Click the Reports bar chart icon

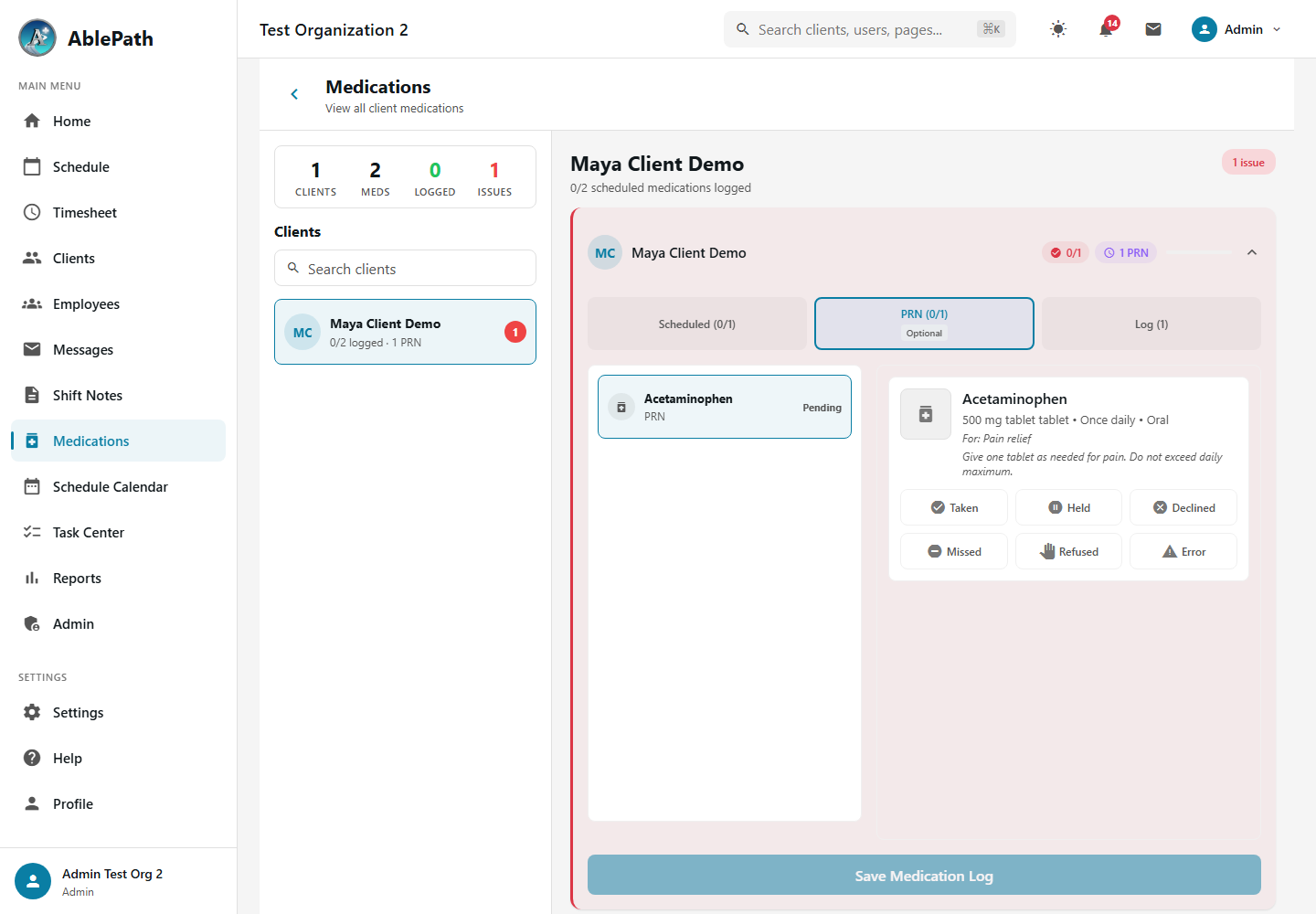click(32, 578)
